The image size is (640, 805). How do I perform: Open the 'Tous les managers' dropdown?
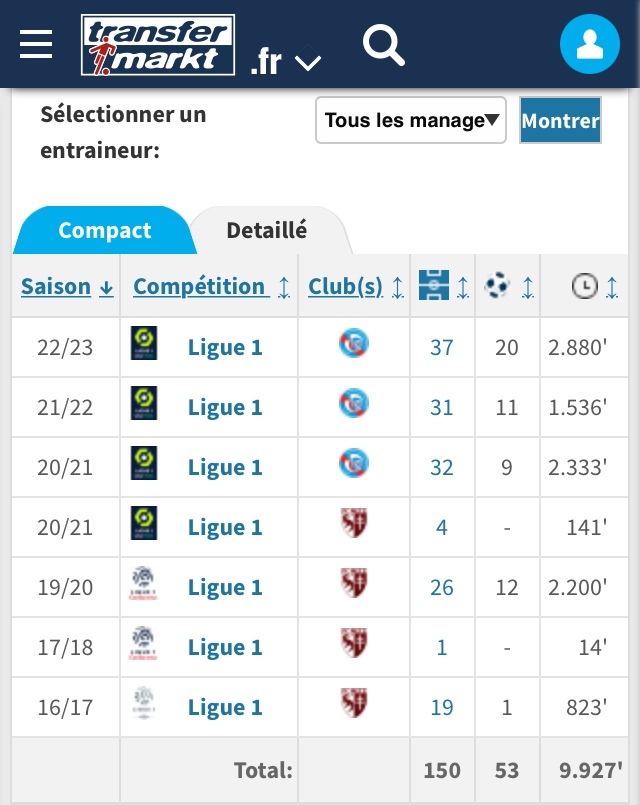pos(411,121)
